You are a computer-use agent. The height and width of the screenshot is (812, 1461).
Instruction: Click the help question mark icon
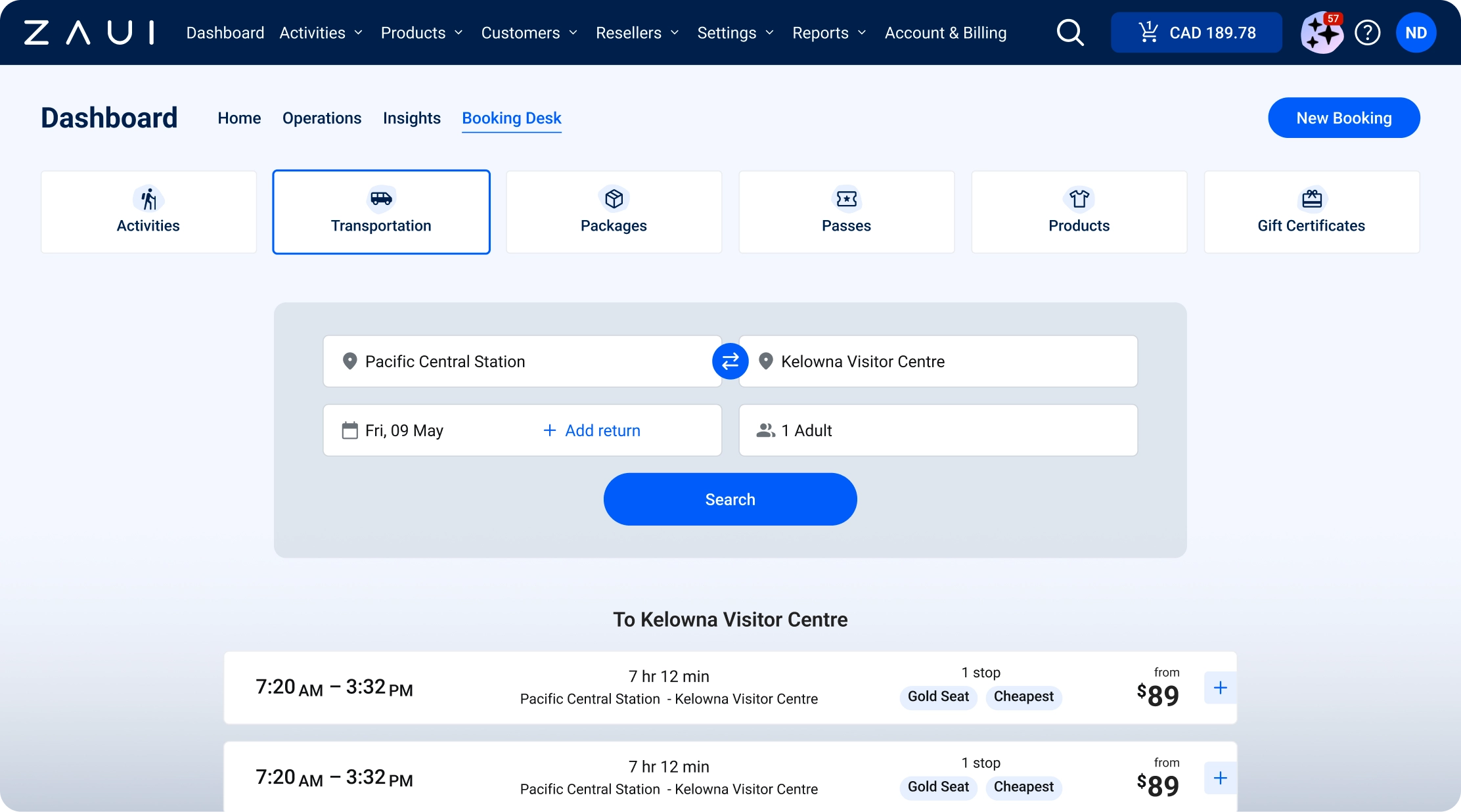tap(1368, 33)
